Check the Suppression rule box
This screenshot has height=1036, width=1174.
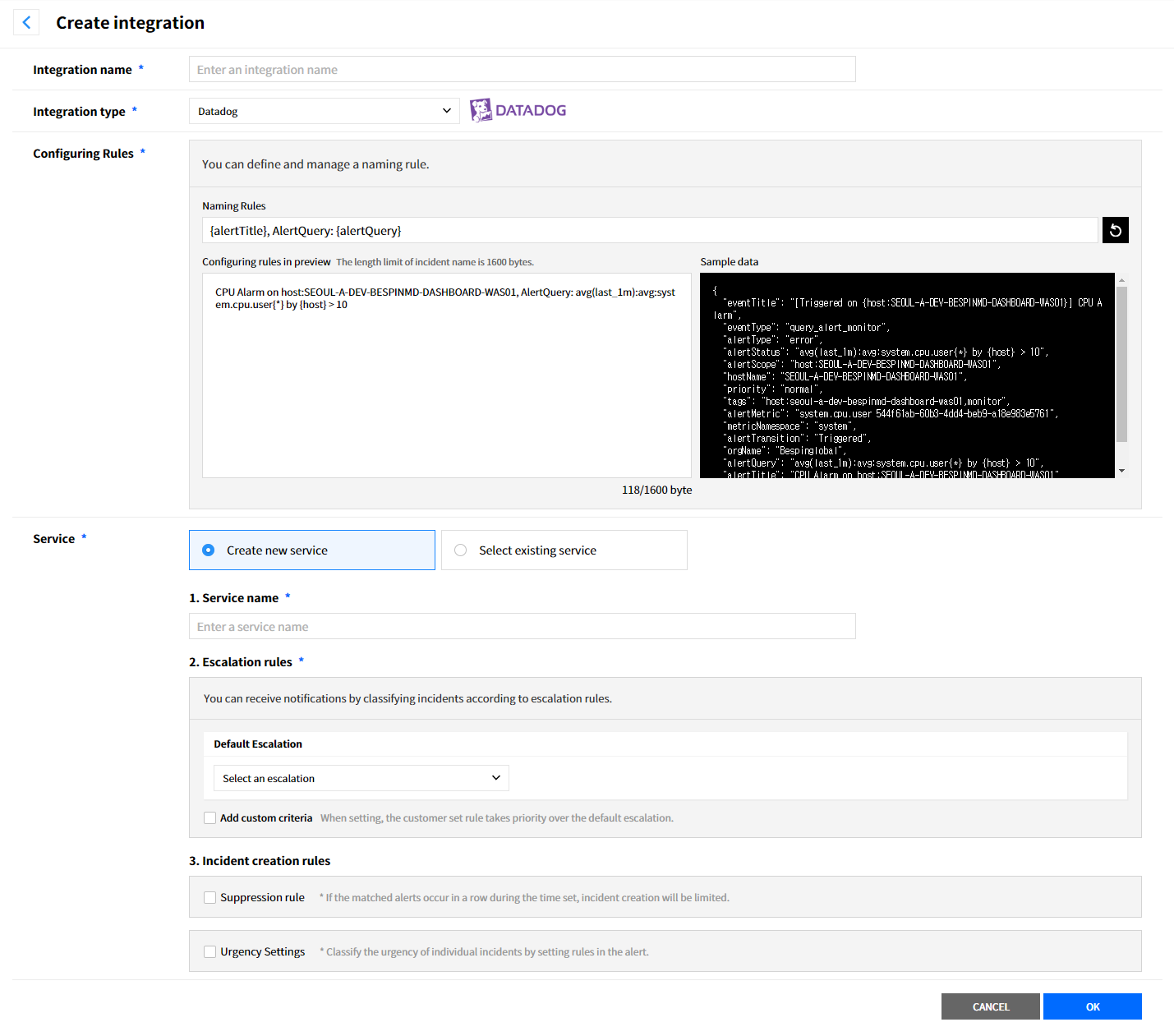click(x=210, y=897)
